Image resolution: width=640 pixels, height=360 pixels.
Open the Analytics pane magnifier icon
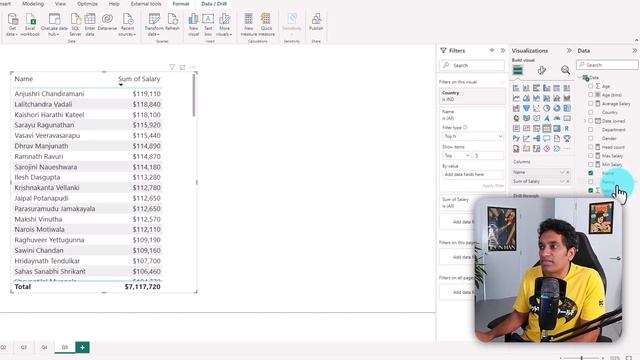pos(565,70)
